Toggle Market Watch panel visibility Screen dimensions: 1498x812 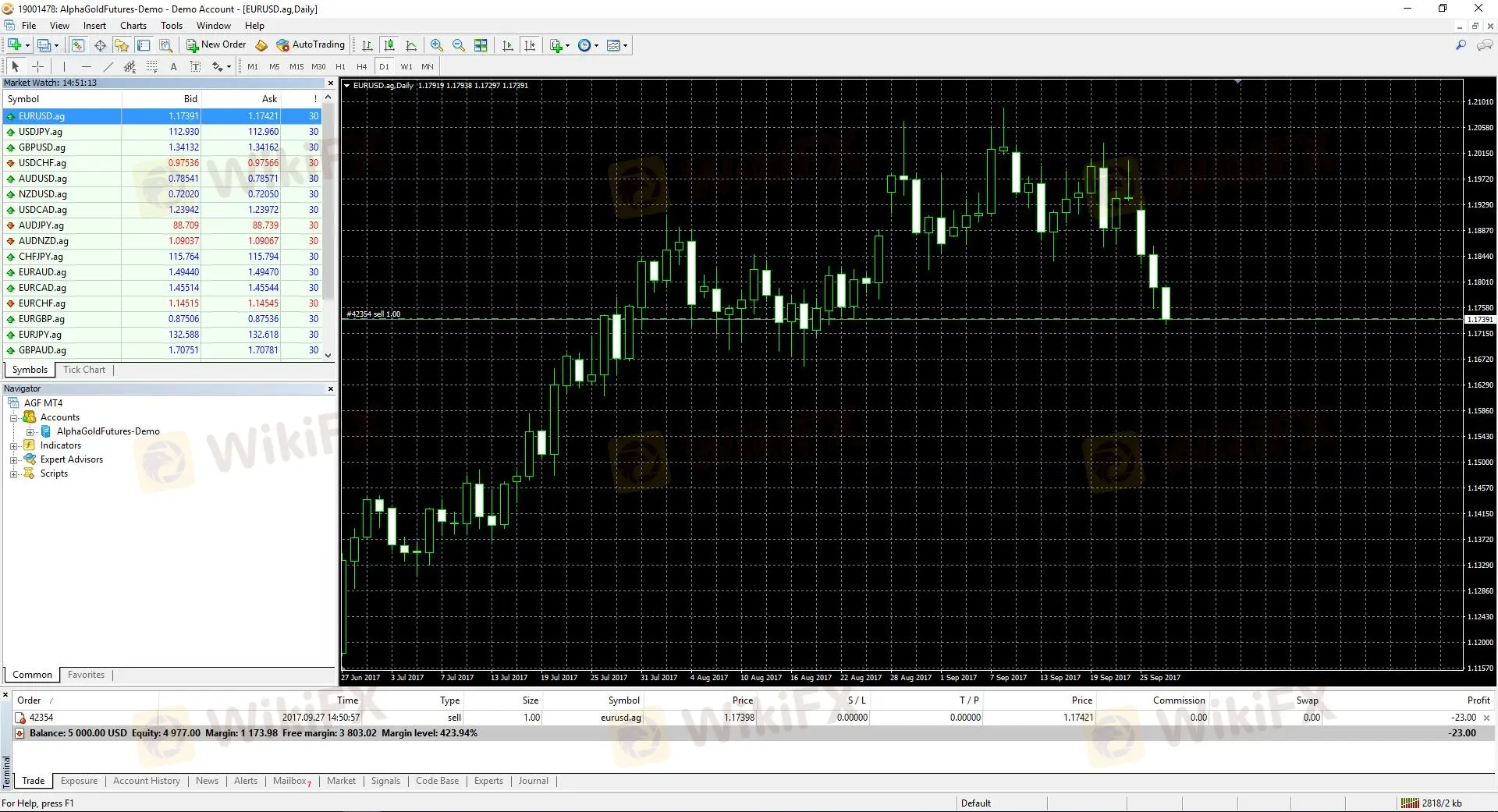coord(77,45)
